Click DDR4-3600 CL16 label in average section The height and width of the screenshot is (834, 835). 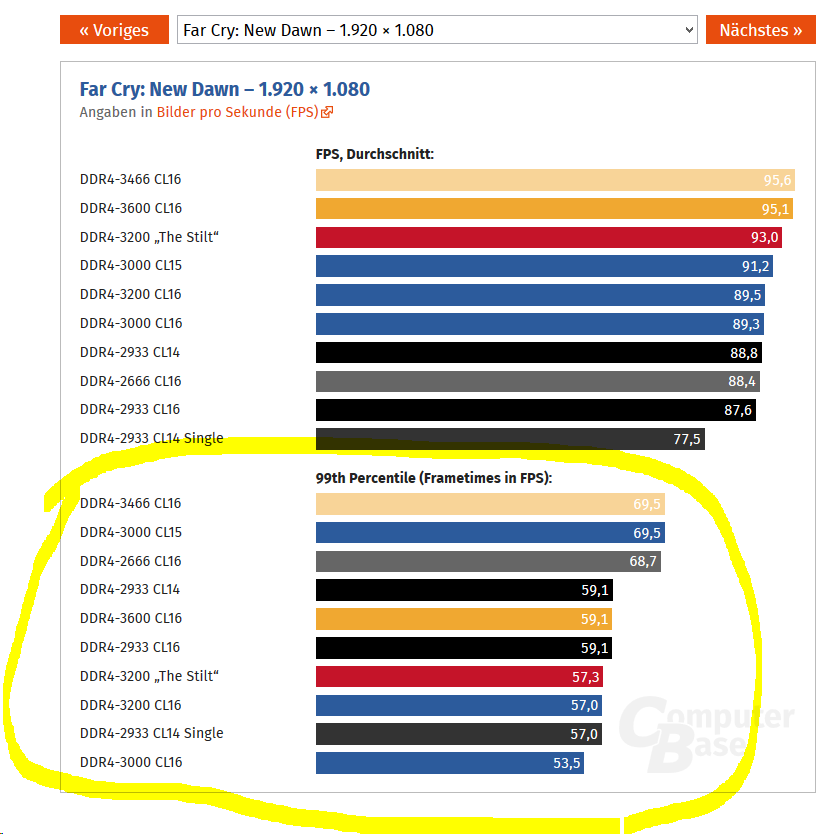[x=131, y=208]
